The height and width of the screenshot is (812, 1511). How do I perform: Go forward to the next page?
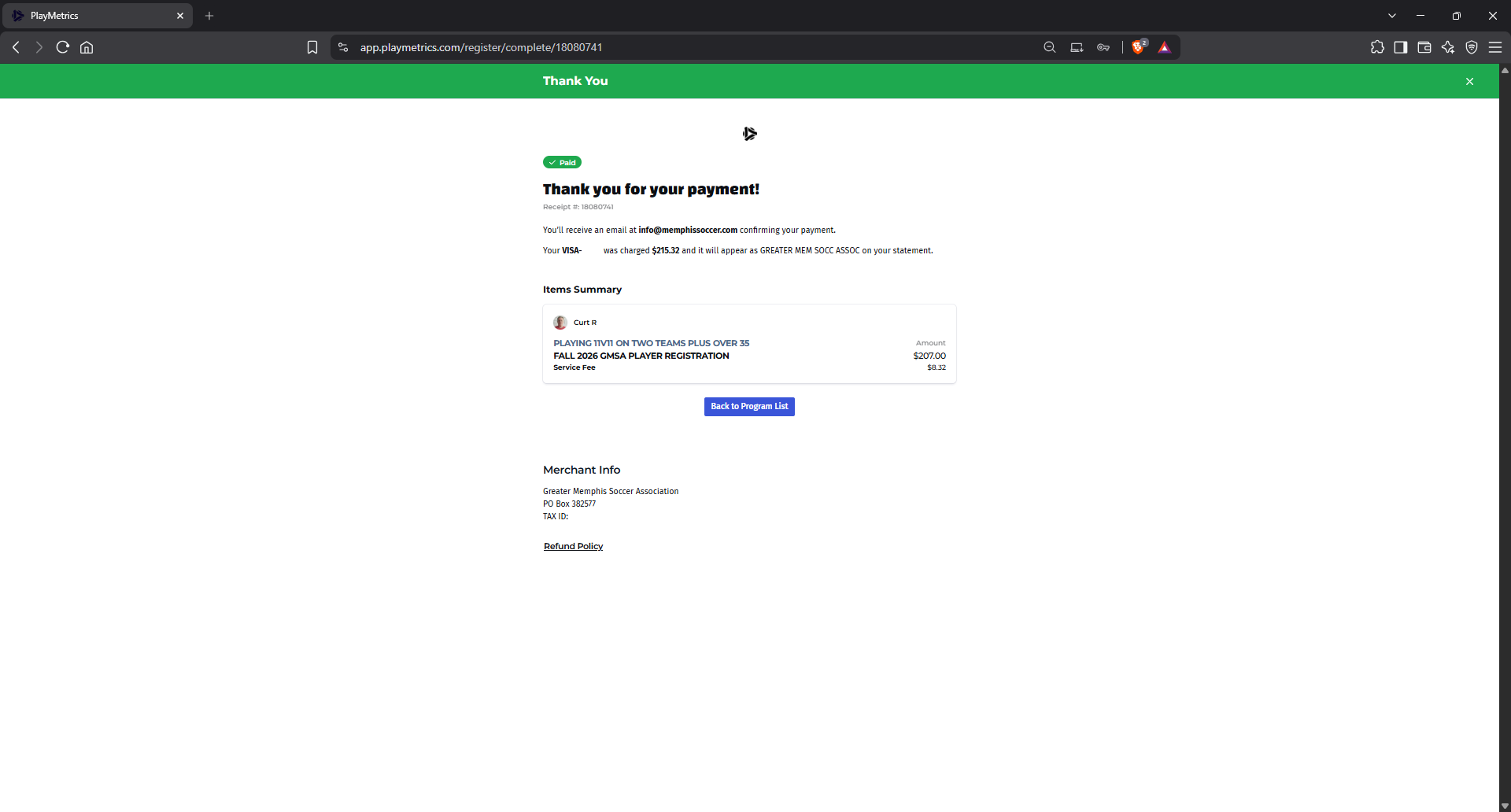[39, 47]
